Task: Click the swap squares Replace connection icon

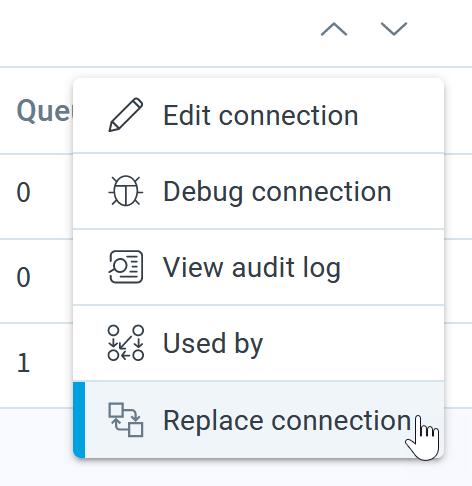Action: pos(126,420)
